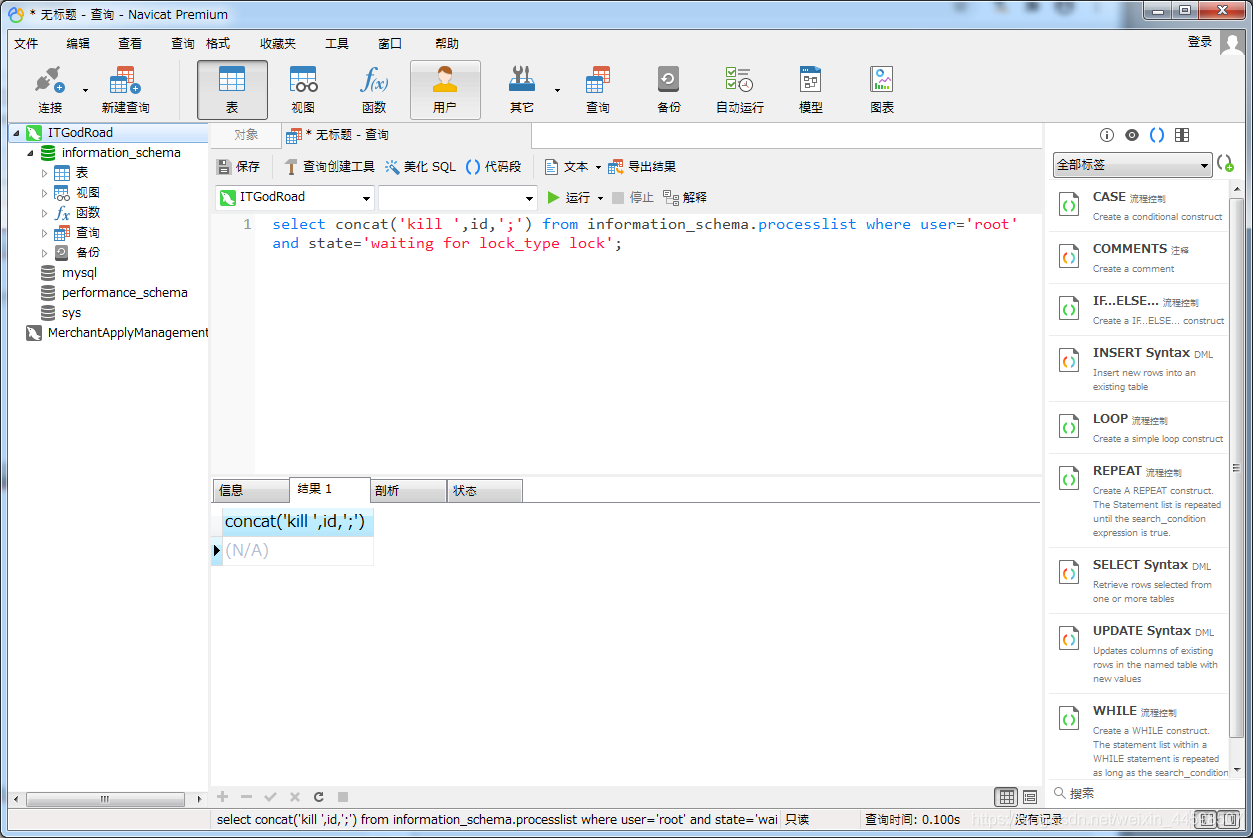Image resolution: width=1253 pixels, height=838 pixels.
Task: Open the 收藏夹 favorites menu
Action: (278, 43)
